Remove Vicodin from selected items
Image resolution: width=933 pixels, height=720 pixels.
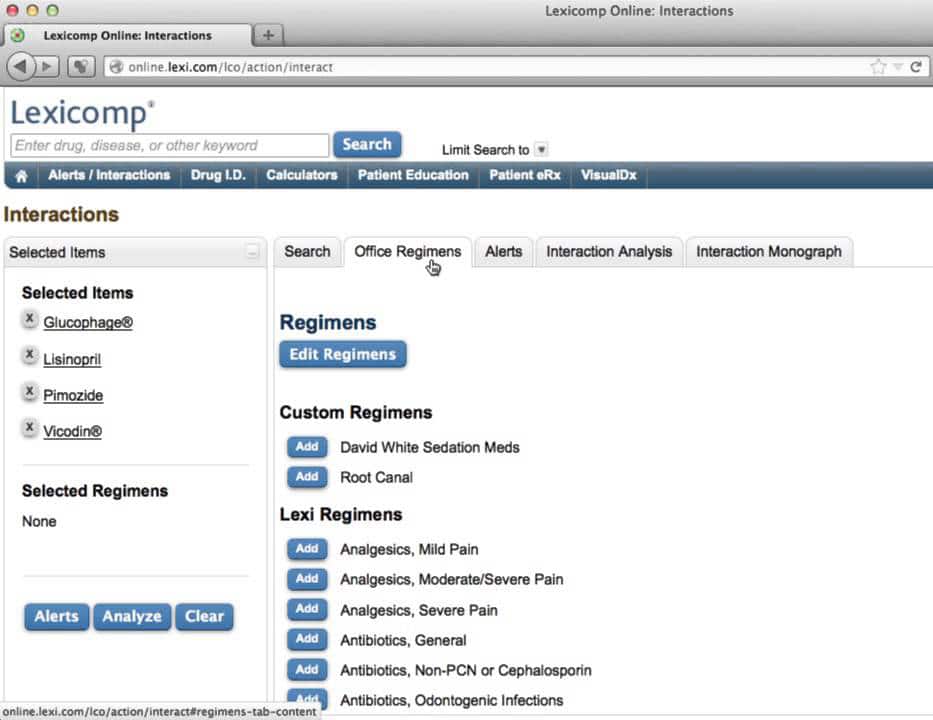(x=29, y=427)
